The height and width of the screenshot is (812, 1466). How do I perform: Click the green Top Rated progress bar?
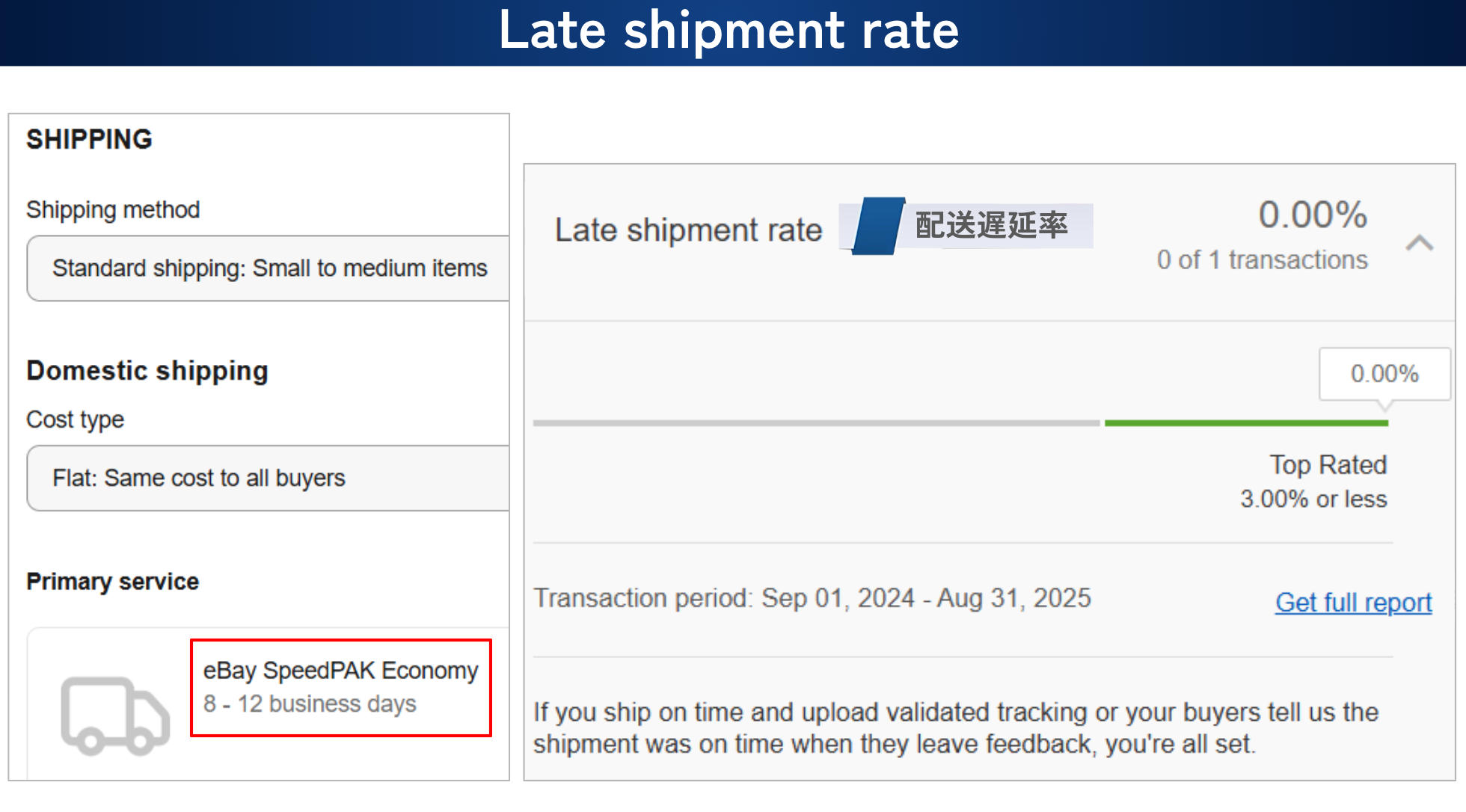click(x=1245, y=423)
